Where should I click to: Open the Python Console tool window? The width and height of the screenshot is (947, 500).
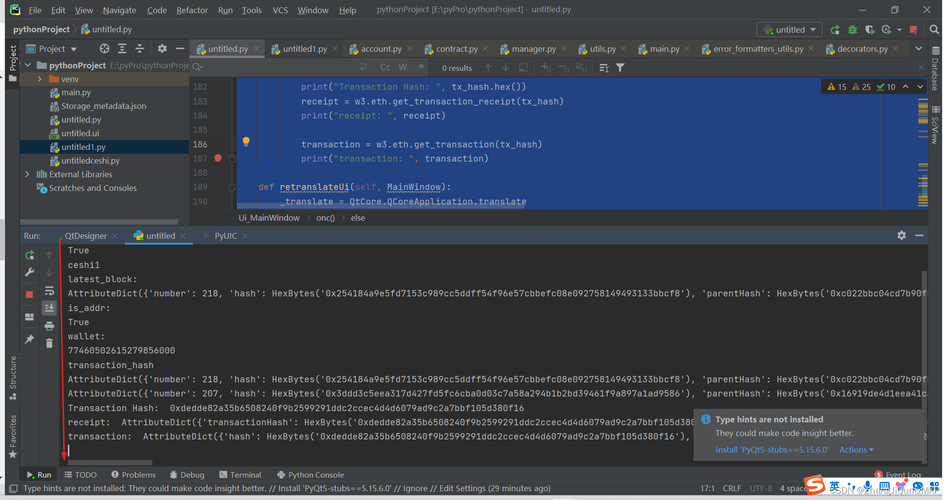310,475
